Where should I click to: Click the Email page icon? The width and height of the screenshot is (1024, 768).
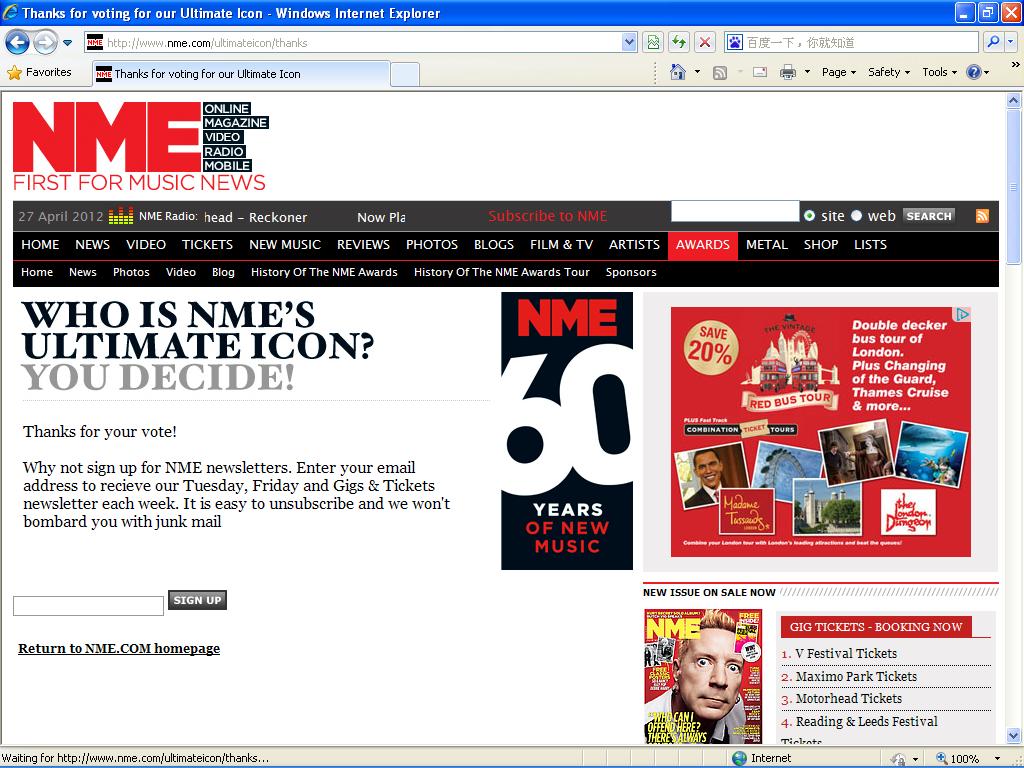click(x=759, y=72)
